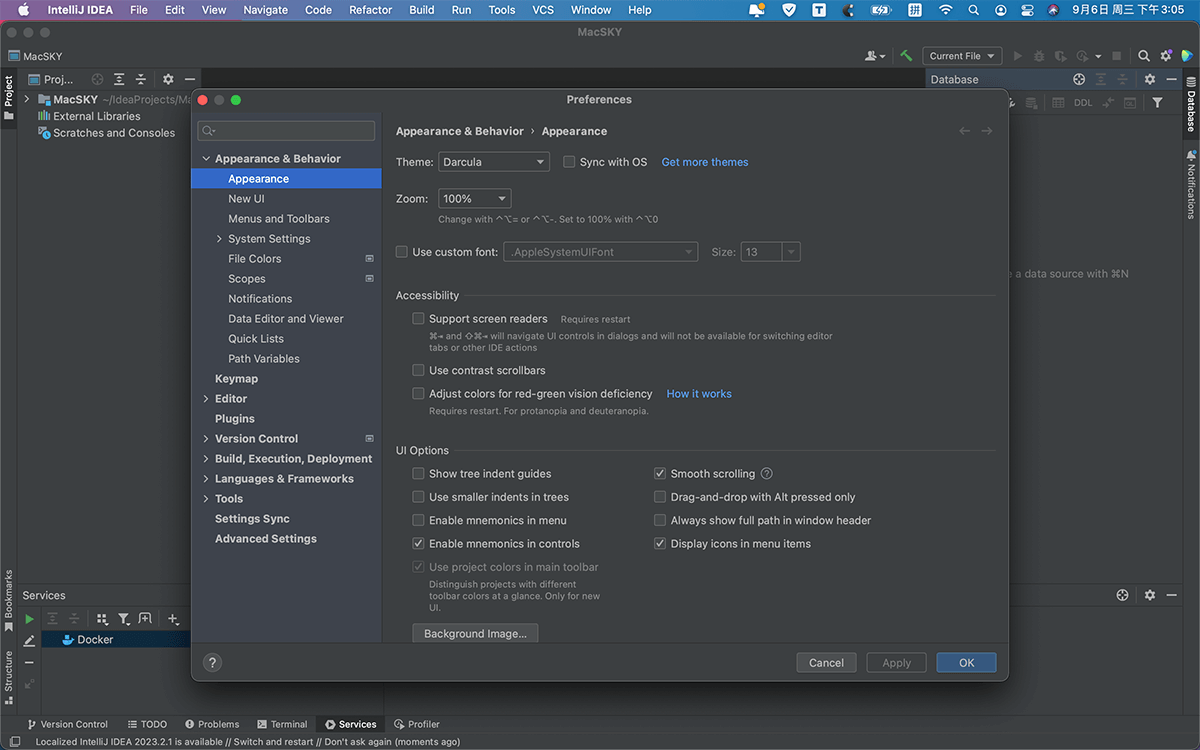Switch to Terminal tool window tab
This screenshot has height=750, width=1200.
coord(281,724)
